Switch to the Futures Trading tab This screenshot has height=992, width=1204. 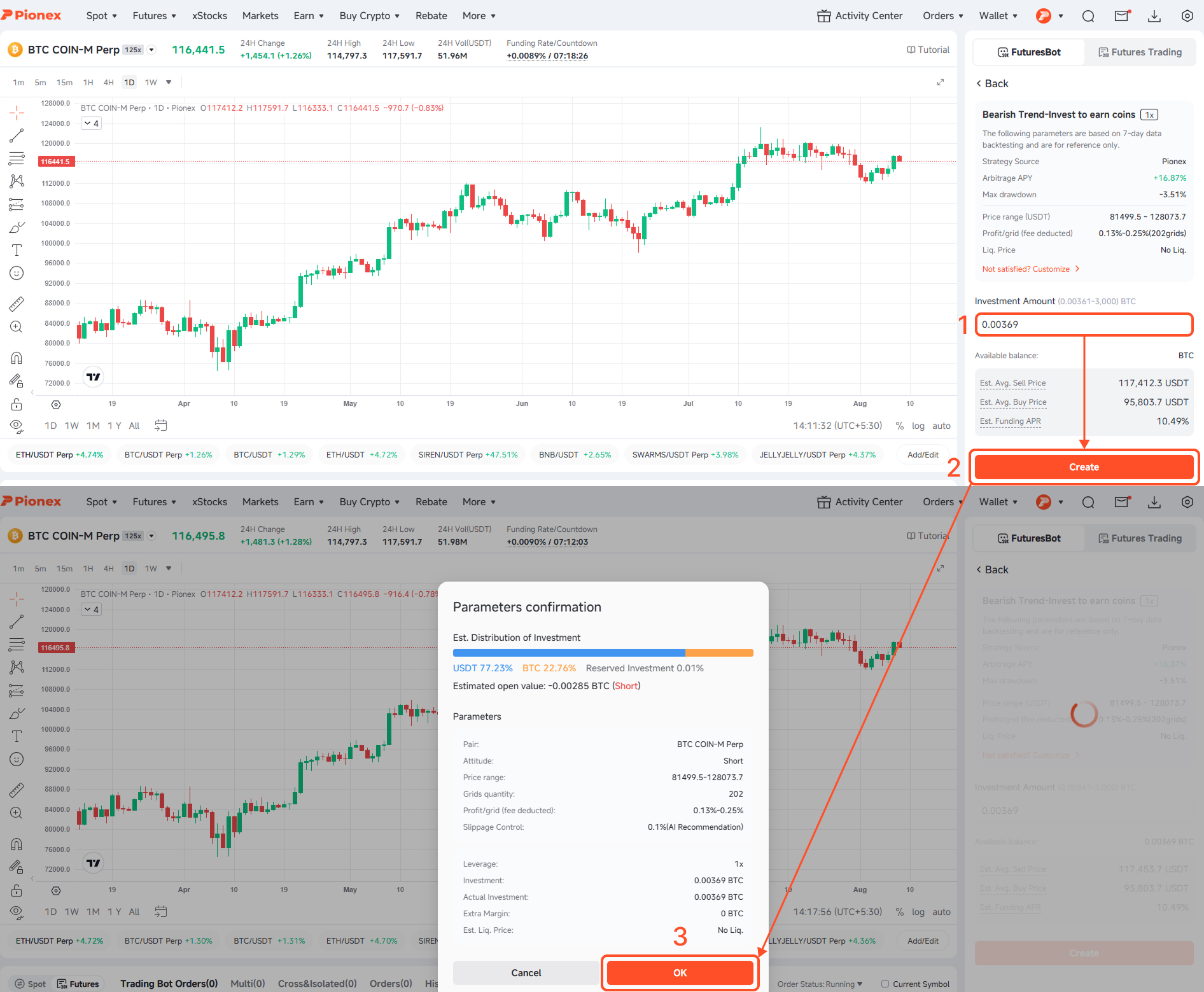click(1141, 52)
